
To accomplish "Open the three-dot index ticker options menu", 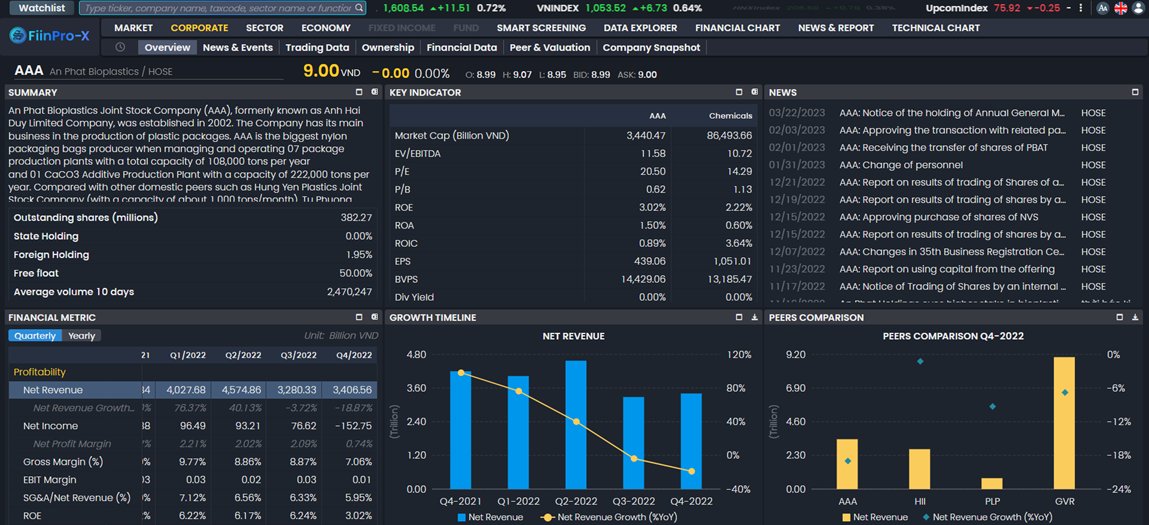I will coord(1081,8).
